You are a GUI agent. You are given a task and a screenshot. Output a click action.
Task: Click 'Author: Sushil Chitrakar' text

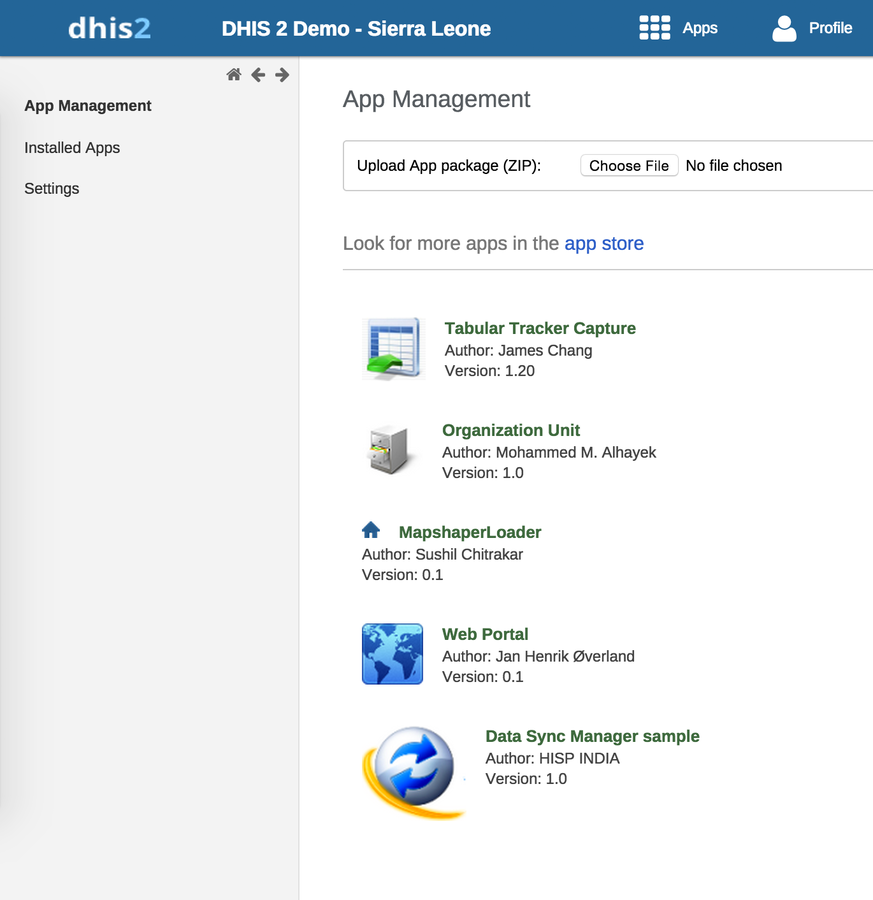tap(442, 554)
